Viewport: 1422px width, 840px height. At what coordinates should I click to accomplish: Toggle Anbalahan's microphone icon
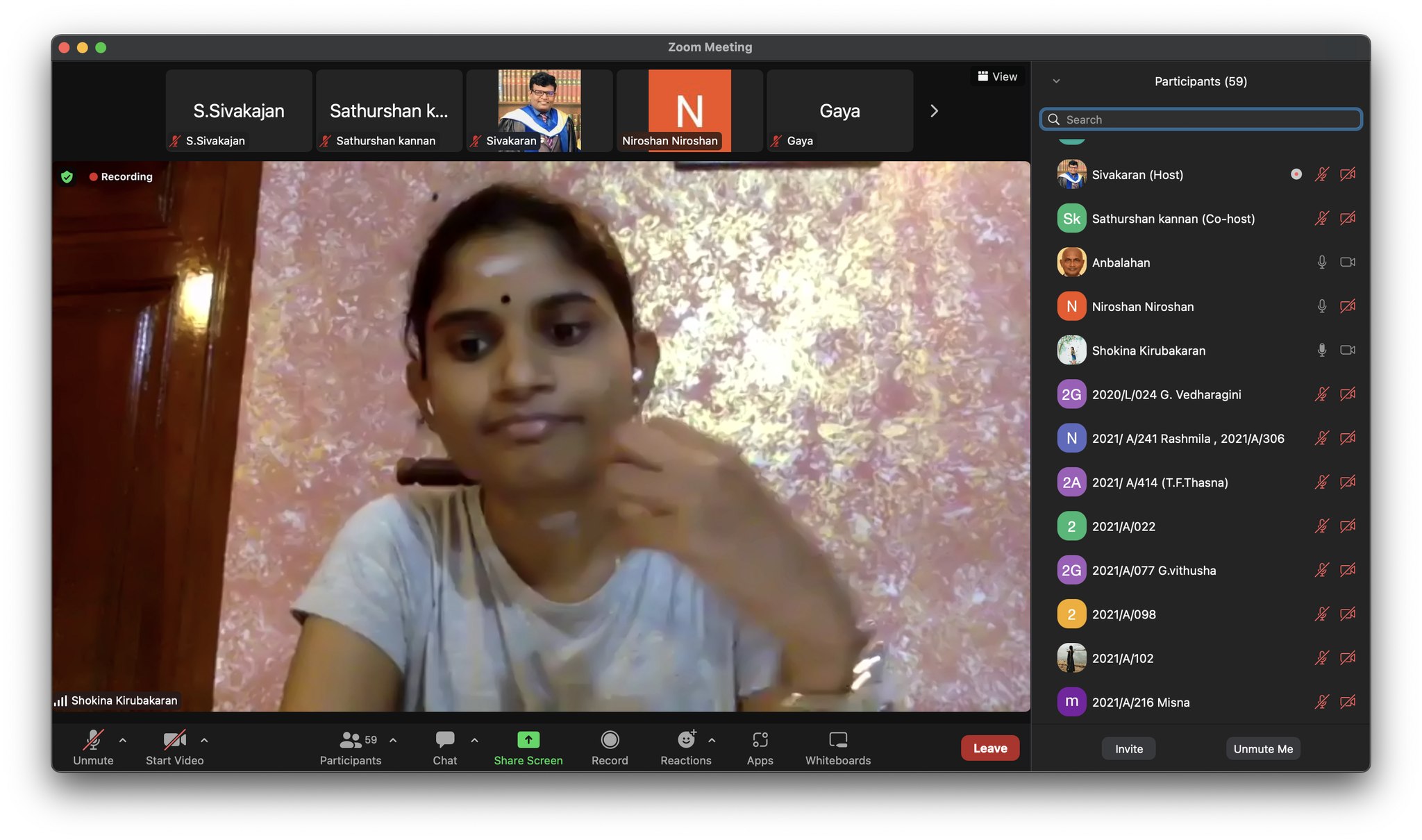click(1322, 262)
